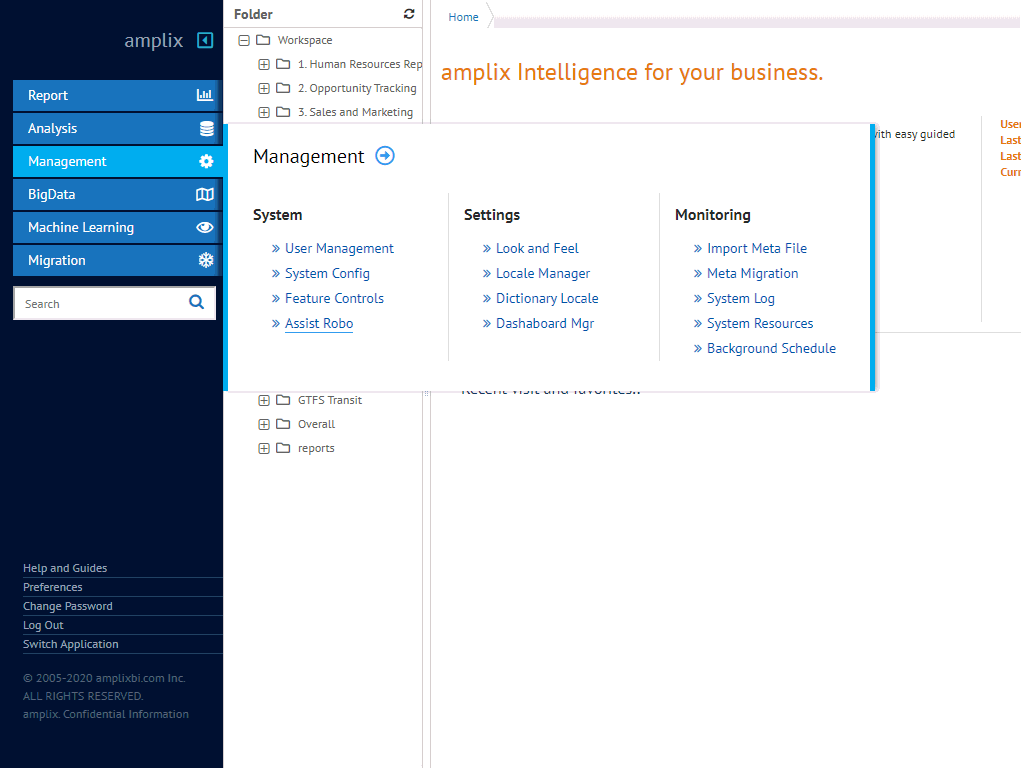The width and height of the screenshot is (1024, 768).
Task: Open the Analysis menu
Action: [x=118, y=129]
